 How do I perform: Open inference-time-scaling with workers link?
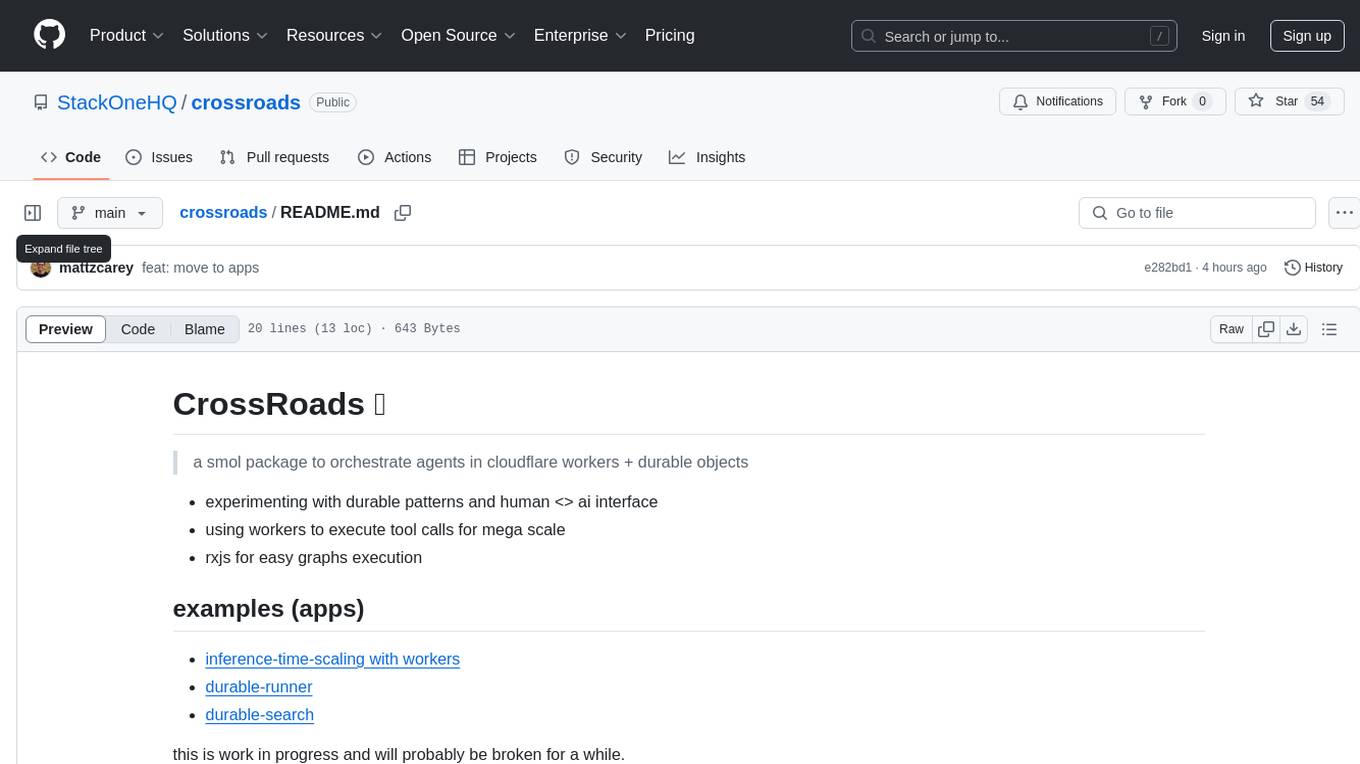point(332,659)
